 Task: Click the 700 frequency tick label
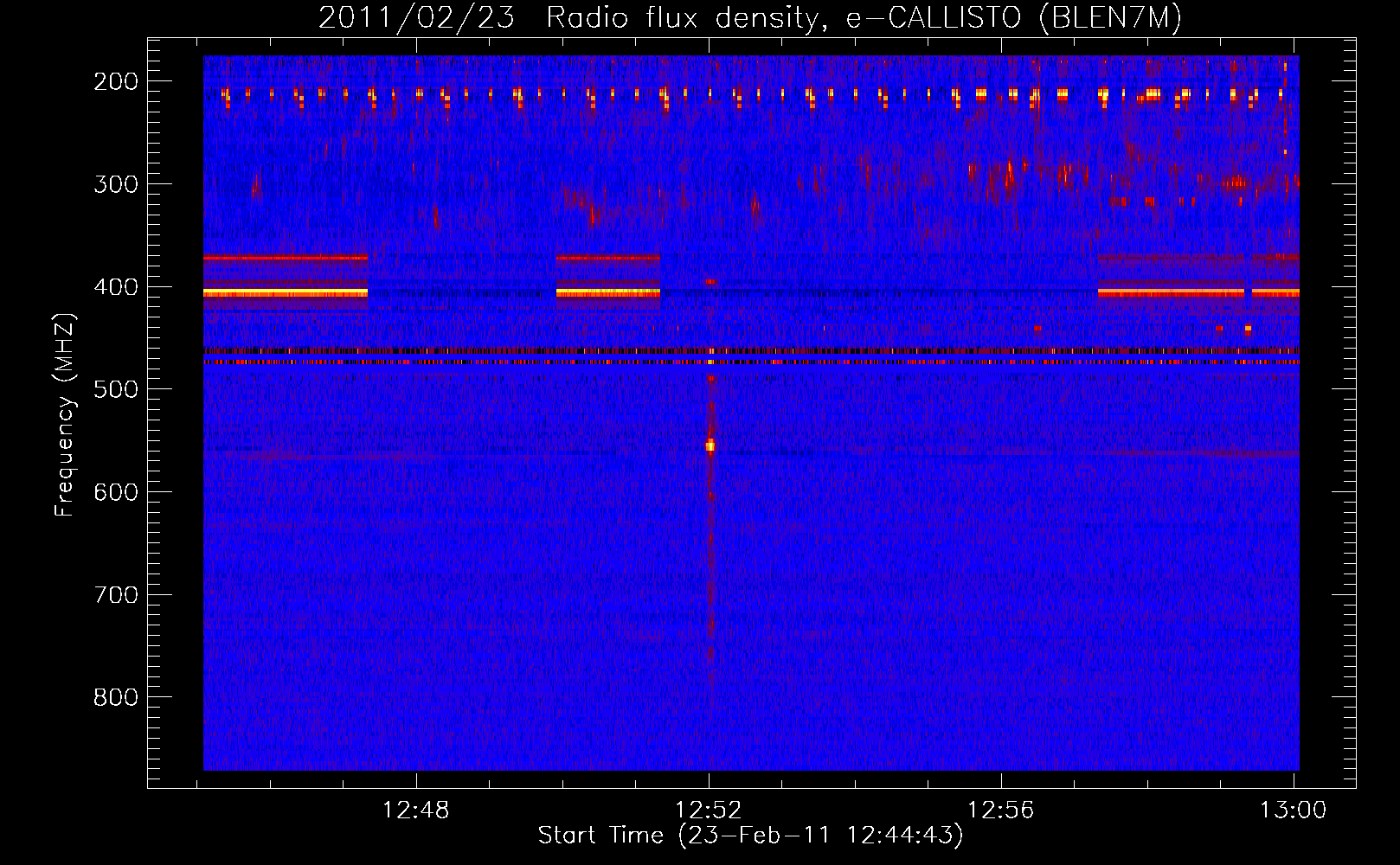[116, 595]
